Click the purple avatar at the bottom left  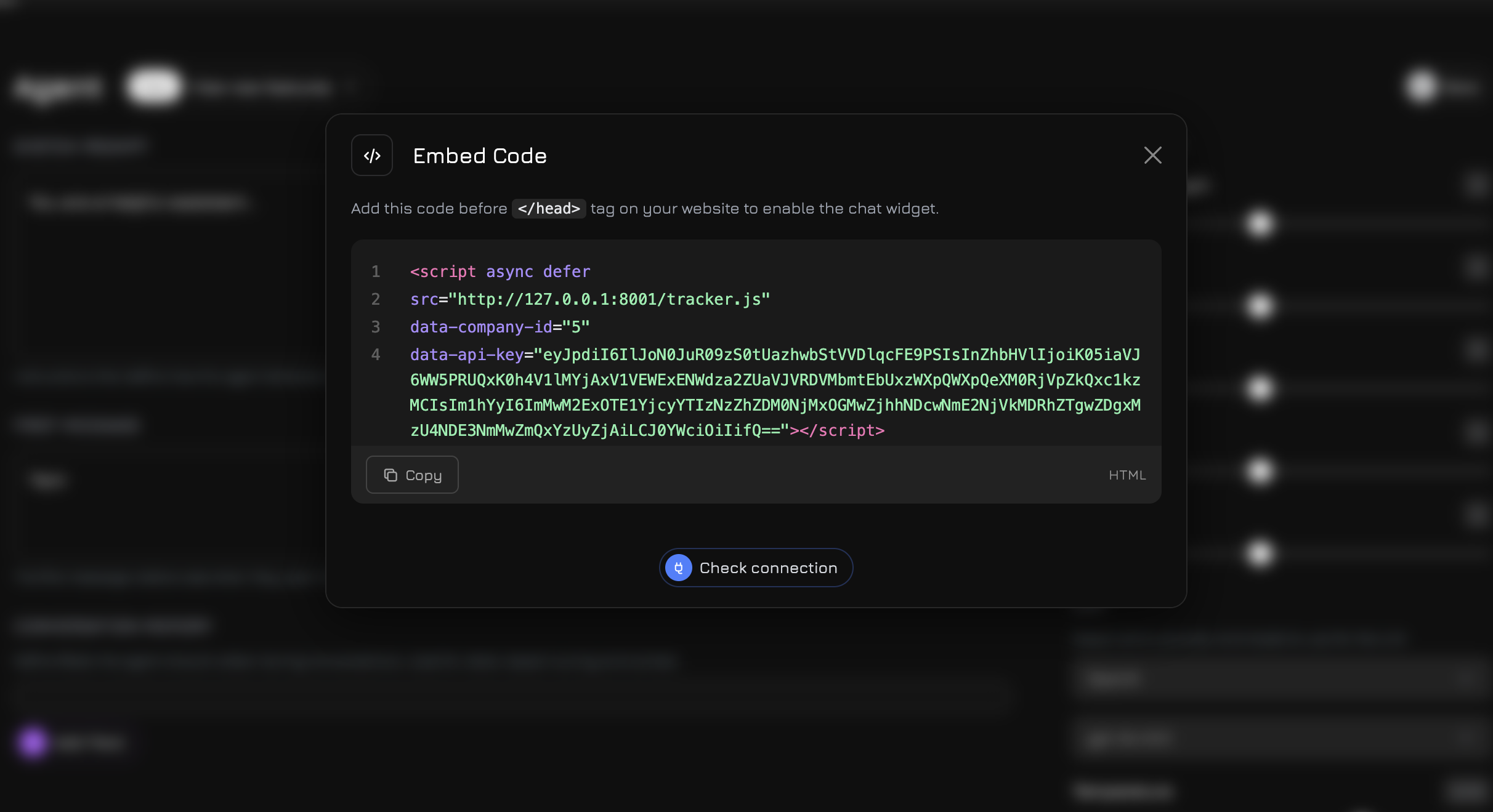[33, 742]
